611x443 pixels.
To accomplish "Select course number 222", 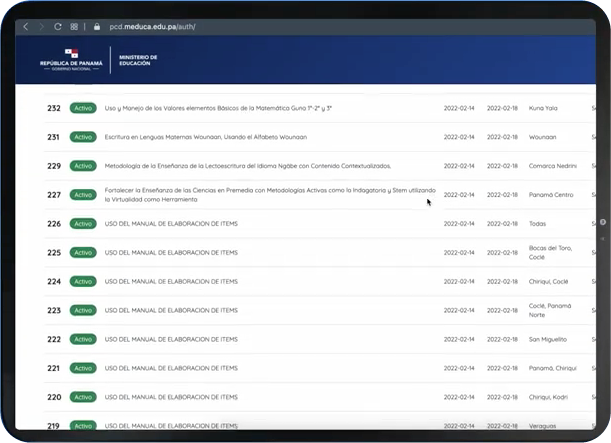I will tap(54, 339).
